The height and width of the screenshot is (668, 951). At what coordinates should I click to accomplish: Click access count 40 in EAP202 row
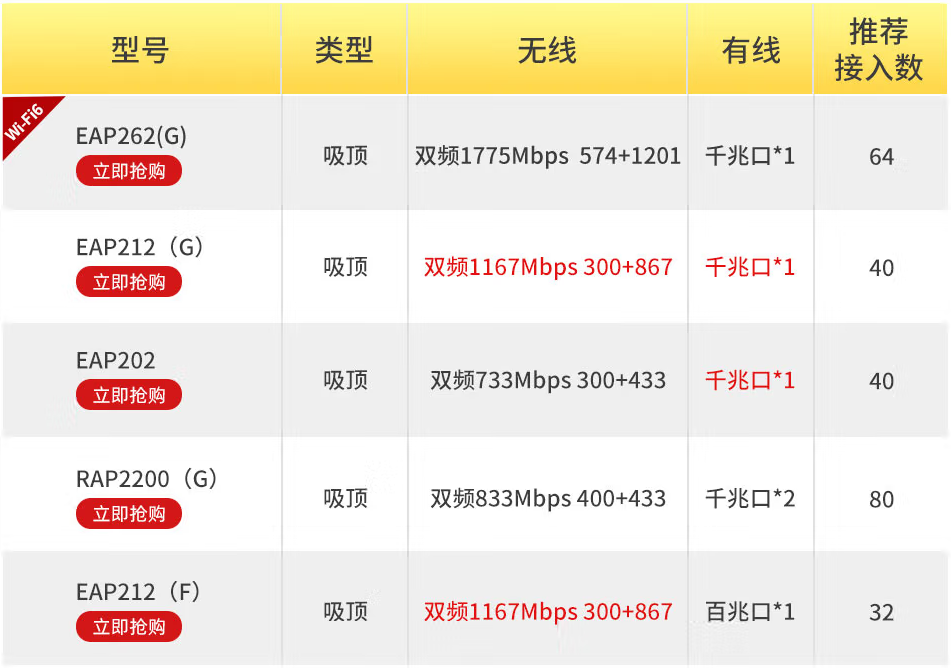coord(881,382)
